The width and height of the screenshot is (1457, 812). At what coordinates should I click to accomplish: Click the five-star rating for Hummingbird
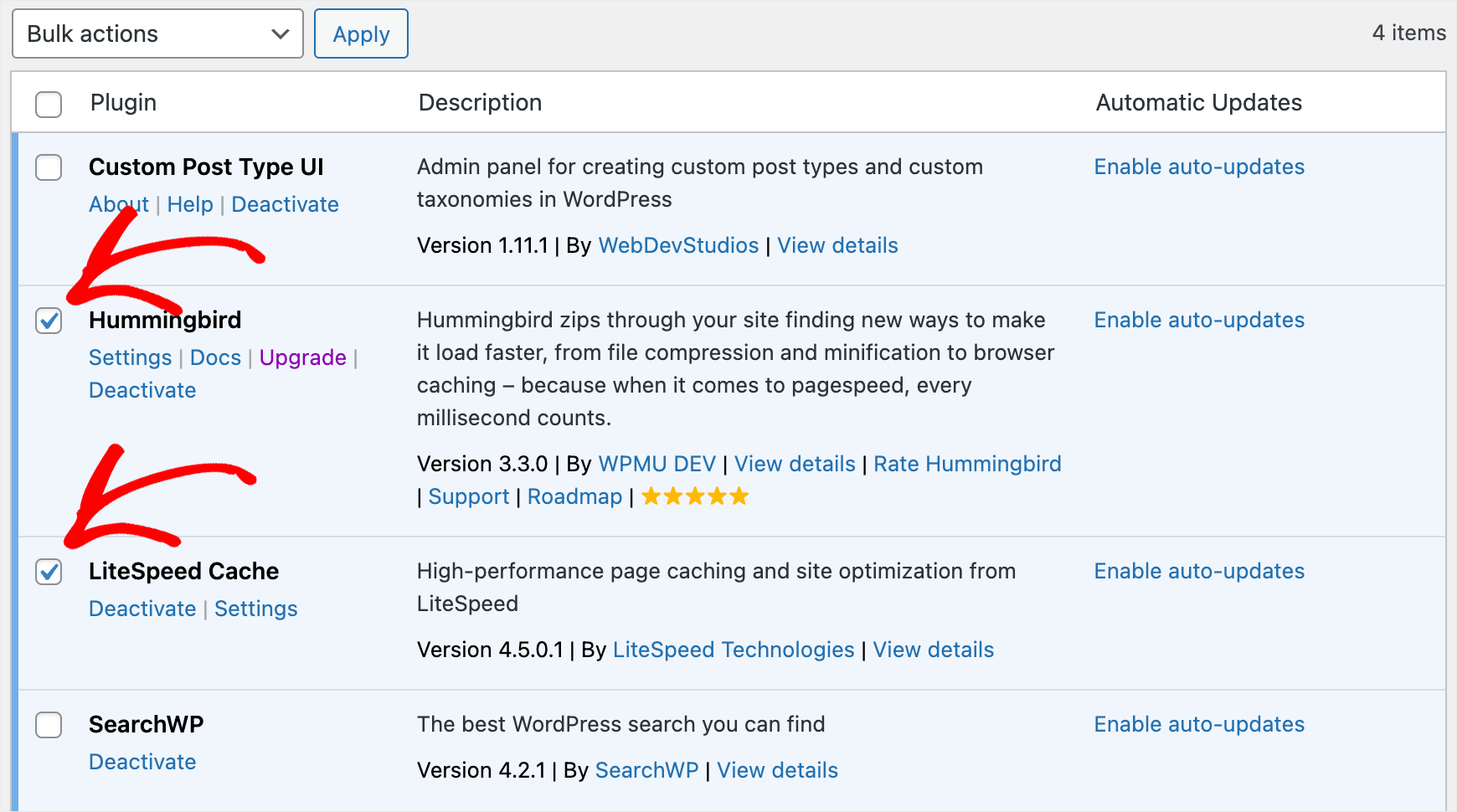[x=695, y=496]
